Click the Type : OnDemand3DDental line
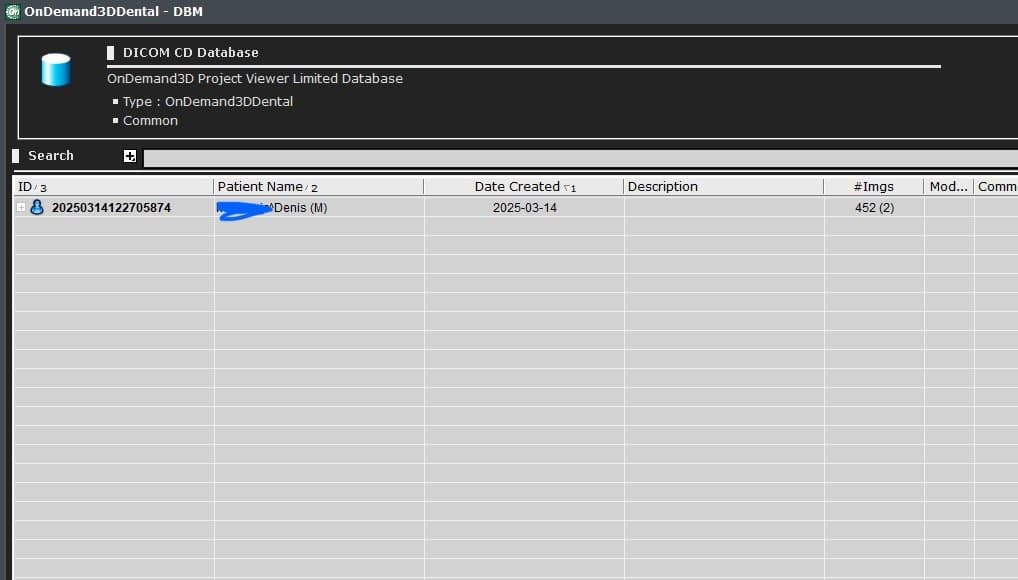This screenshot has height=580, width=1018. pos(208,101)
